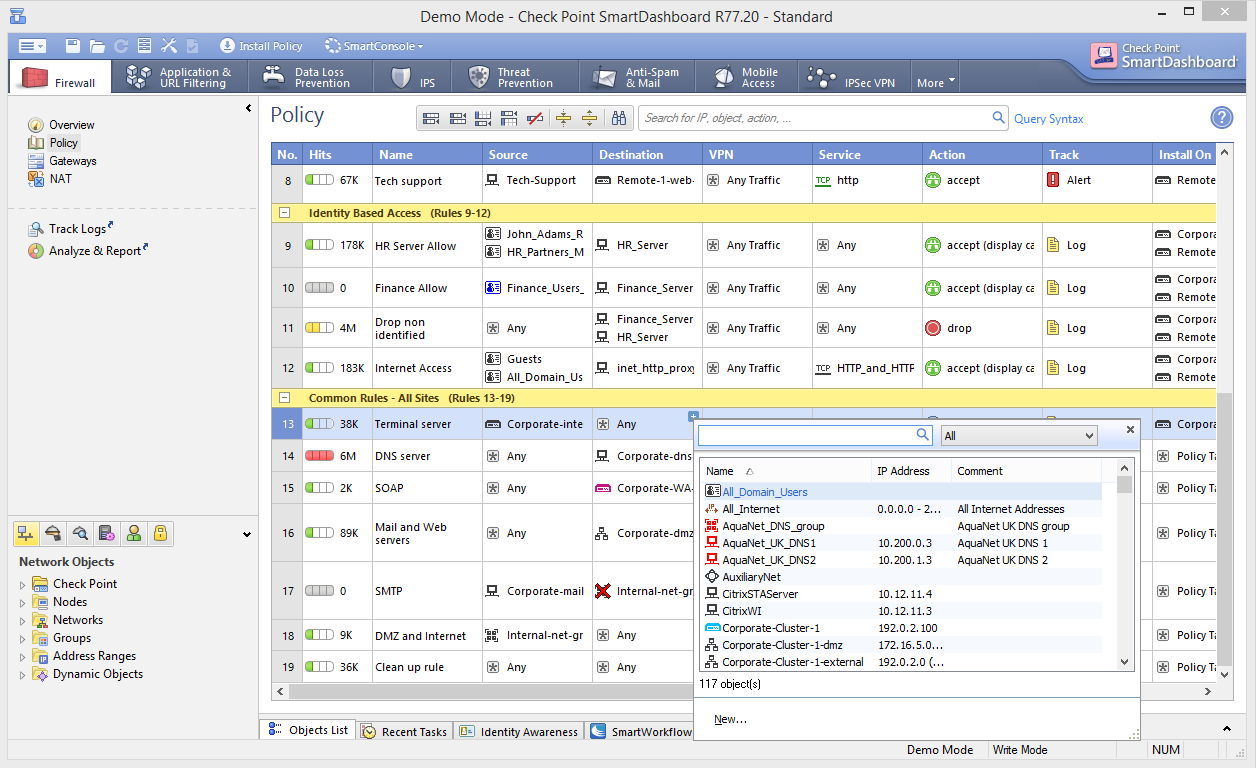Select AquaNet_UK_DNS1 in object list

tap(769, 543)
